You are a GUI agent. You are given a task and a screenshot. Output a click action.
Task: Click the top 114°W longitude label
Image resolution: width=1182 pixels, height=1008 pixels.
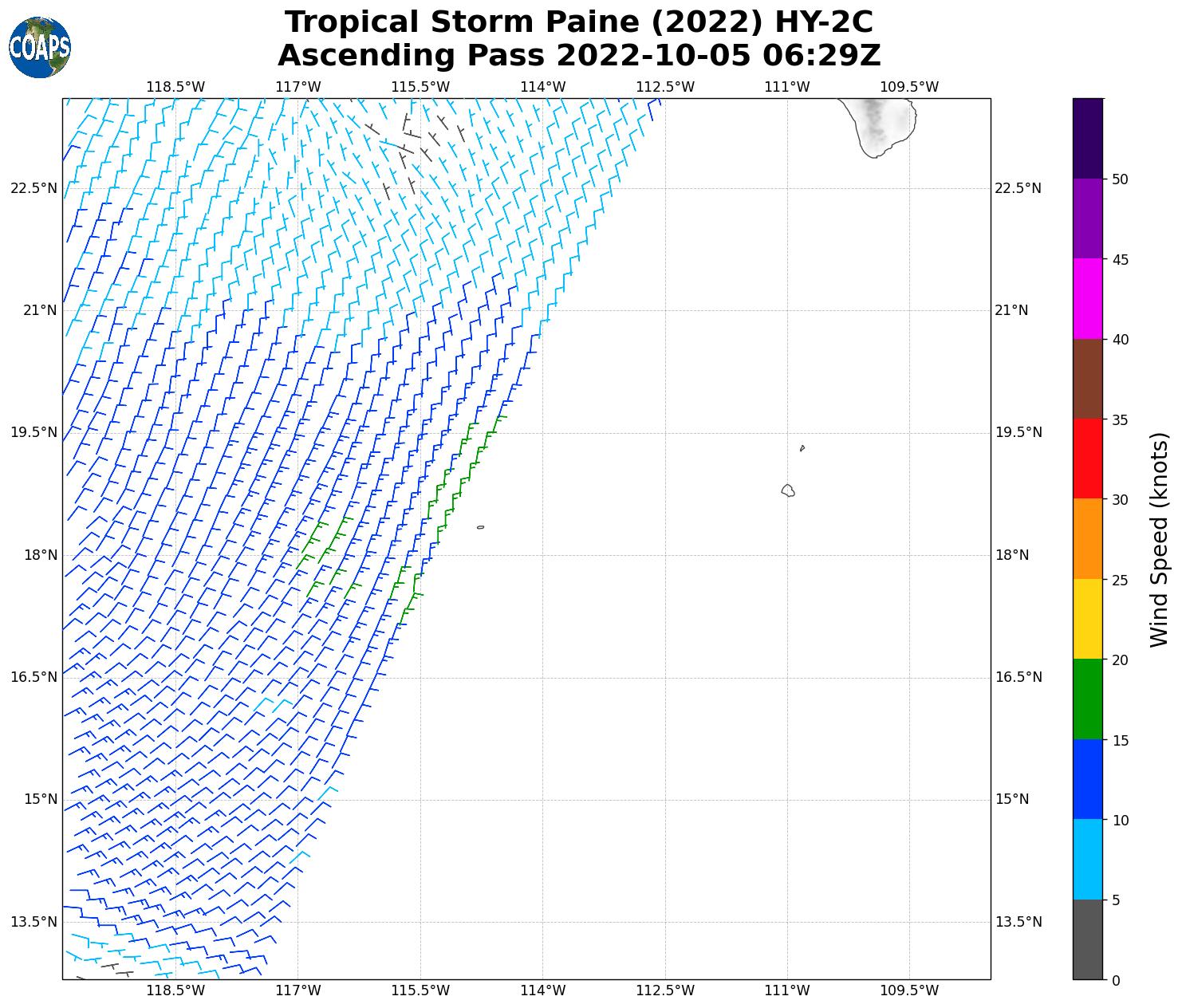(x=542, y=87)
